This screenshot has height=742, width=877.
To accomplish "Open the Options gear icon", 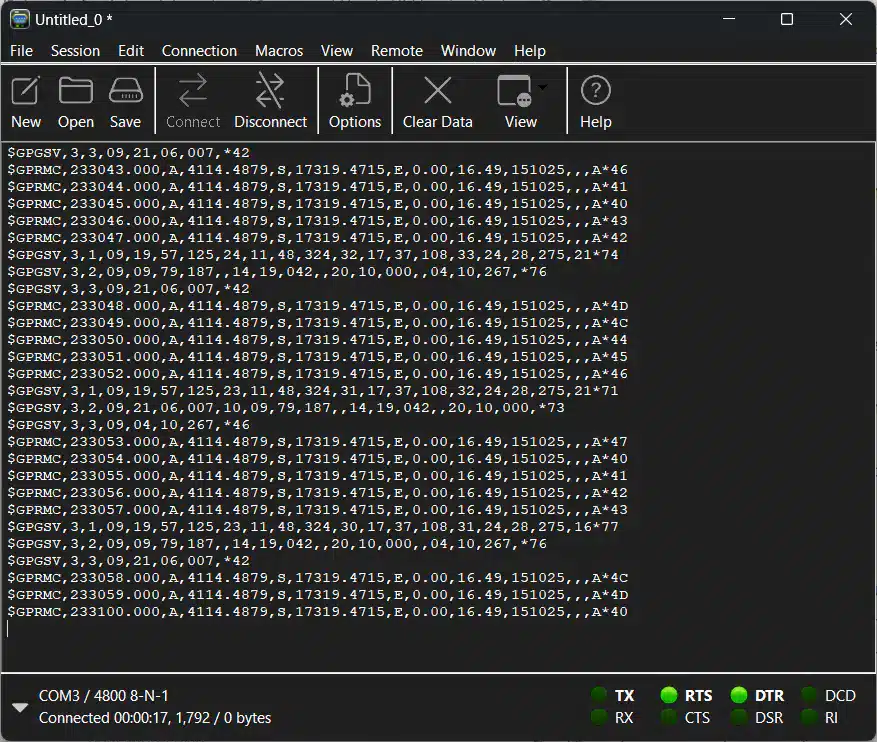I will click(x=354, y=92).
